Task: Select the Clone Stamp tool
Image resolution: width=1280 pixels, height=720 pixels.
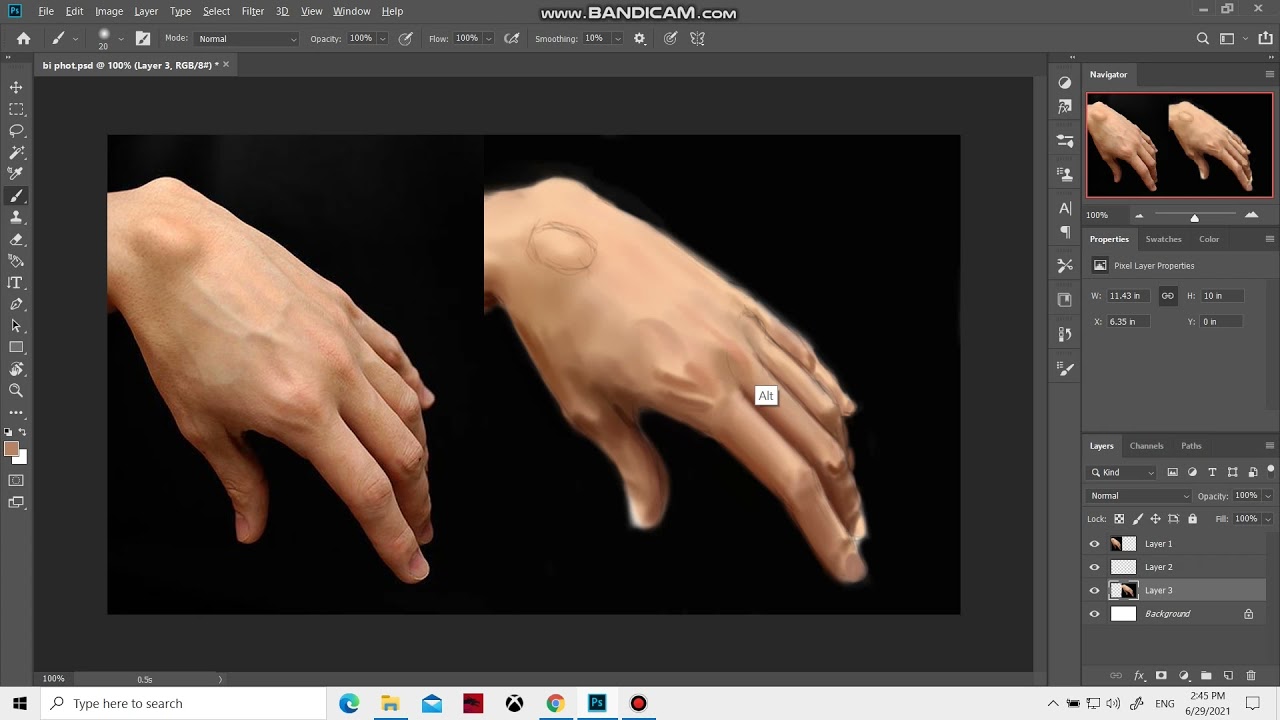Action: (16, 217)
